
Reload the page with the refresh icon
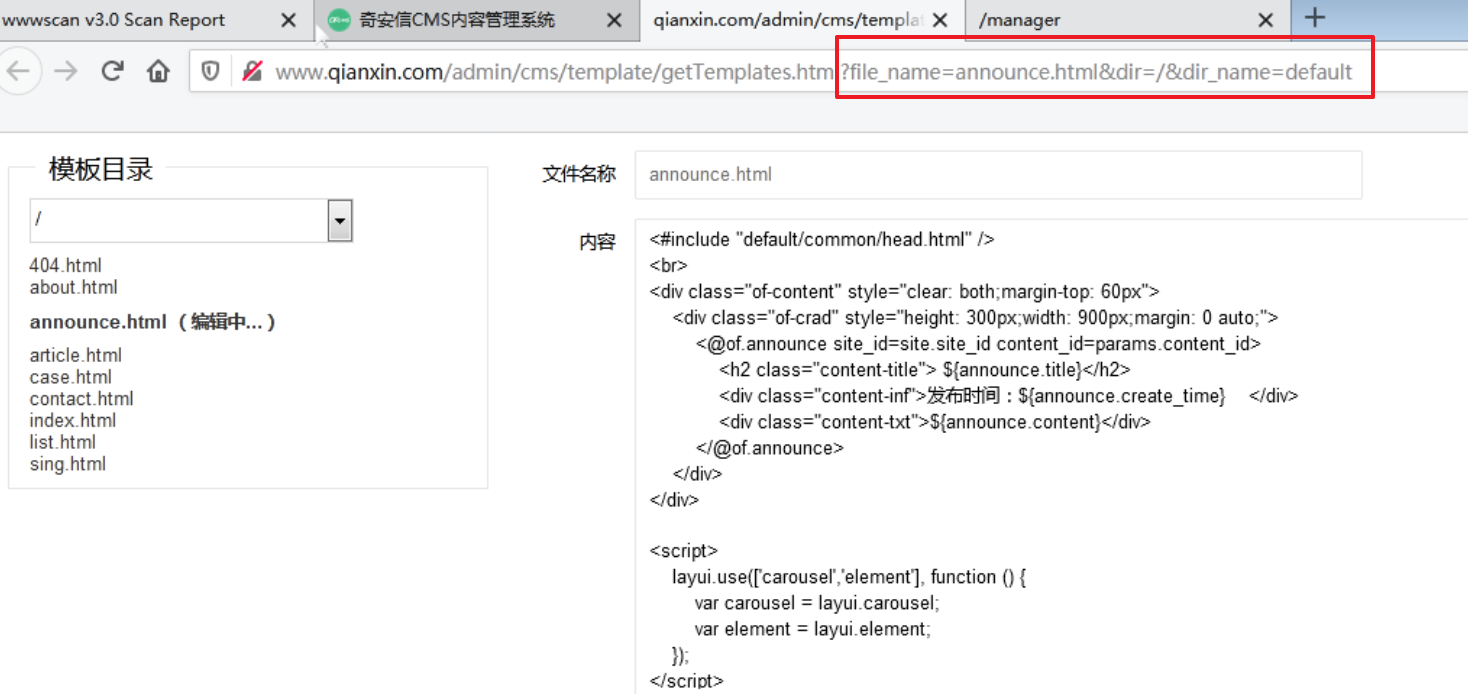tap(112, 71)
